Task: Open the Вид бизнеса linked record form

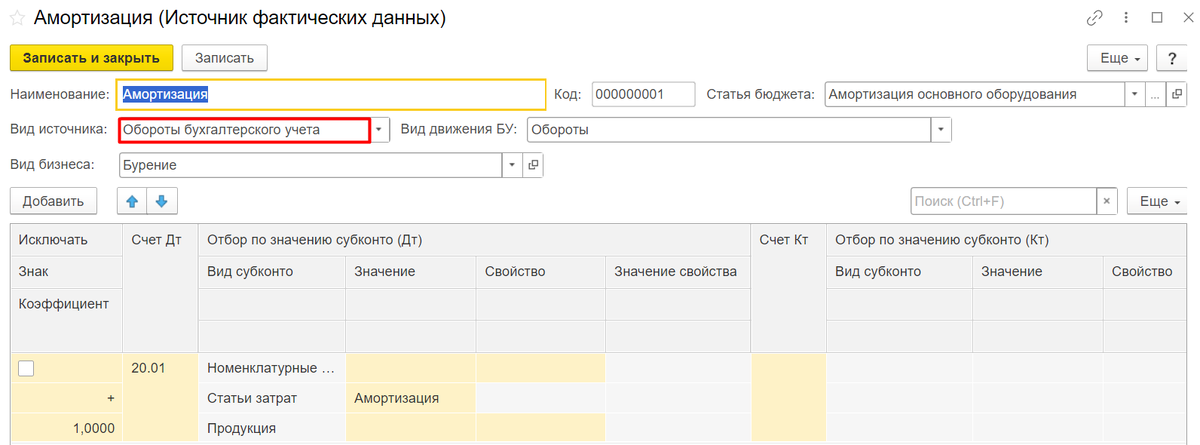Action: coord(533,165)
